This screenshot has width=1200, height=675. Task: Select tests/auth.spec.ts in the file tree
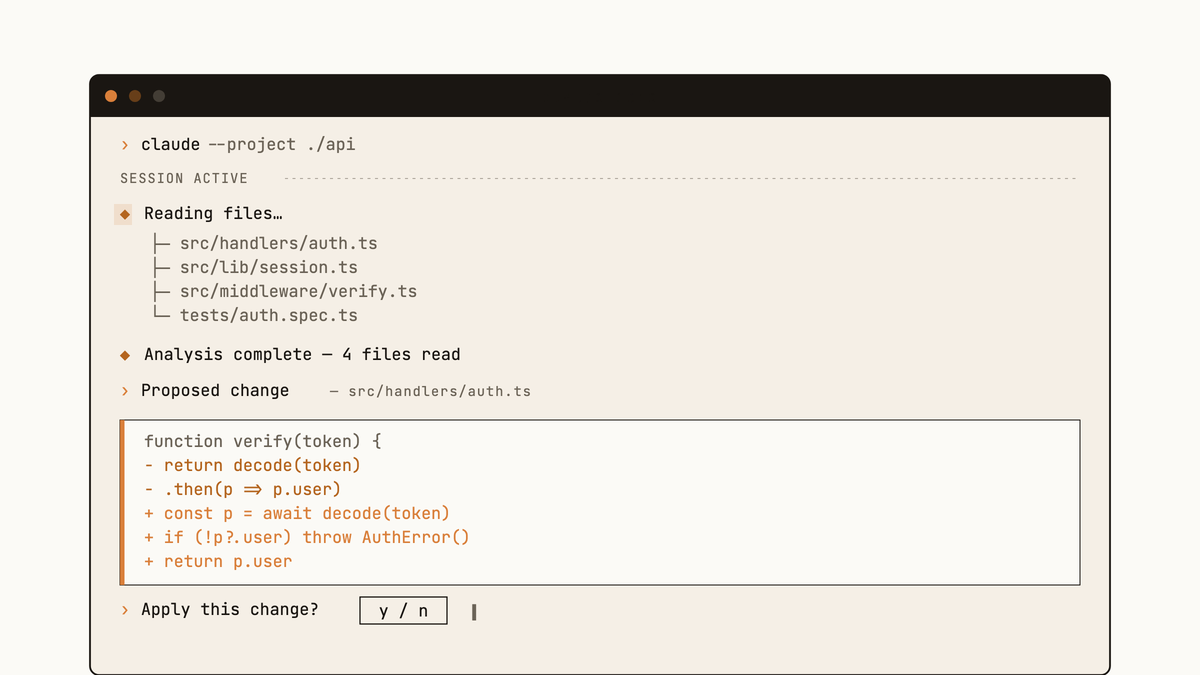269,315
